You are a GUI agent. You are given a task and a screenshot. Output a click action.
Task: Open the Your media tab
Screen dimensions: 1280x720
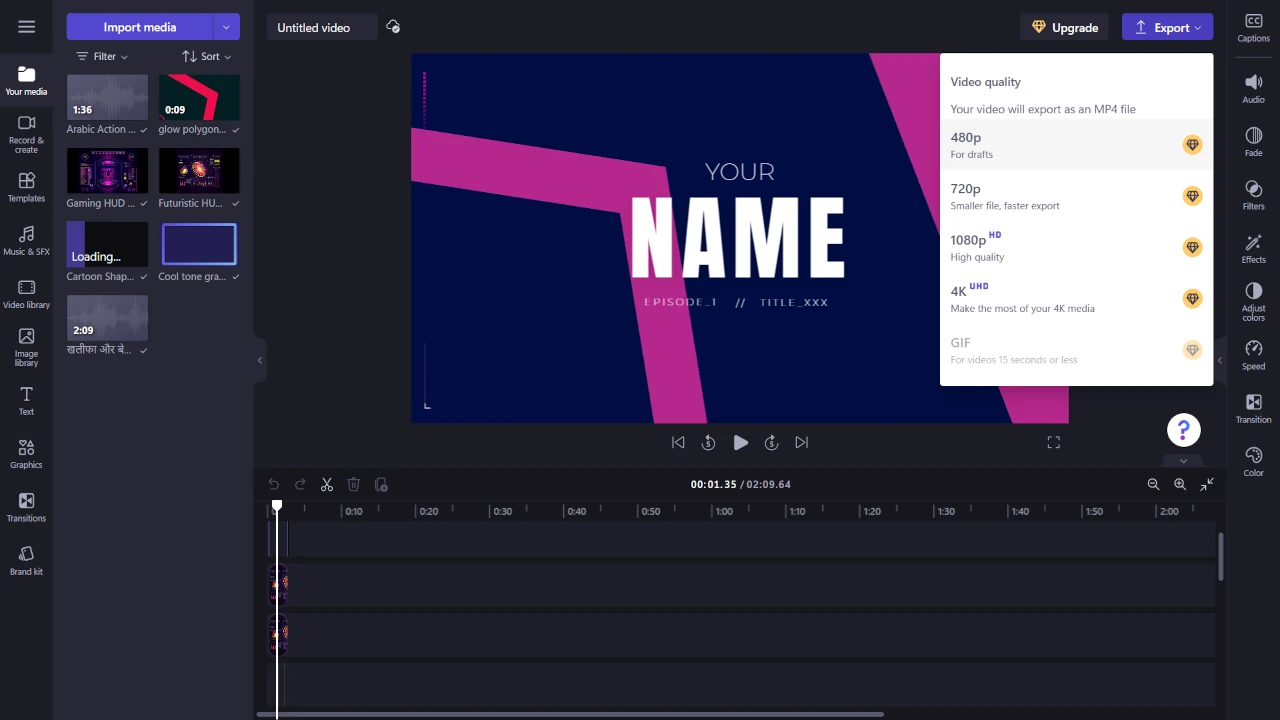[26, 81]
